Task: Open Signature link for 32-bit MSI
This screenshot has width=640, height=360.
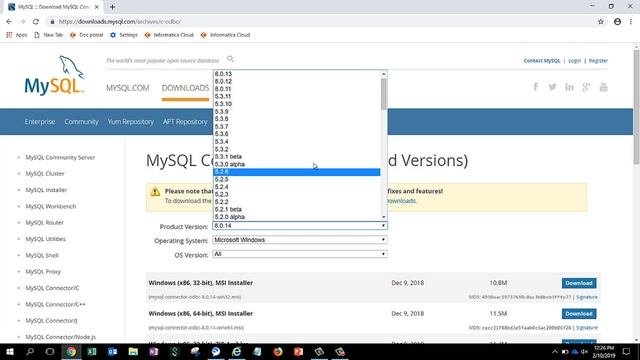Action: (587, 297)
